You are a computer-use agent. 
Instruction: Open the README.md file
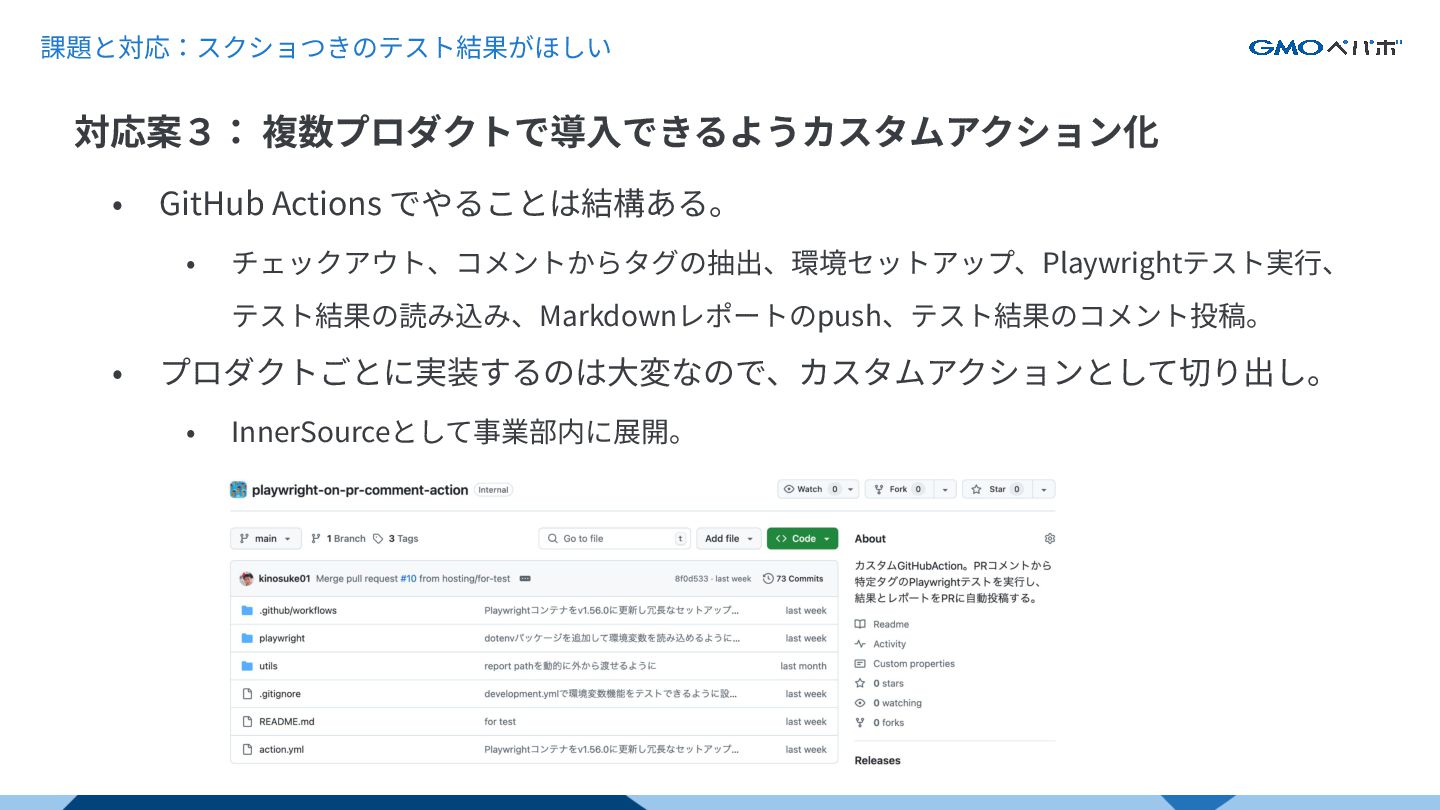[287, 721]
